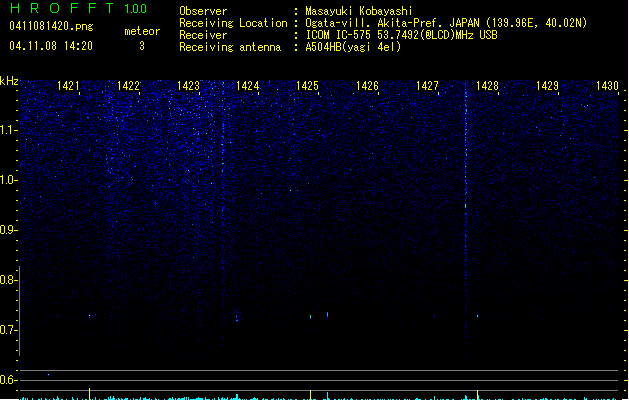The height and width of the screenshot is (400, 629).
Task: Click the 1427 time axis label
Action: [x=428, y=86]
